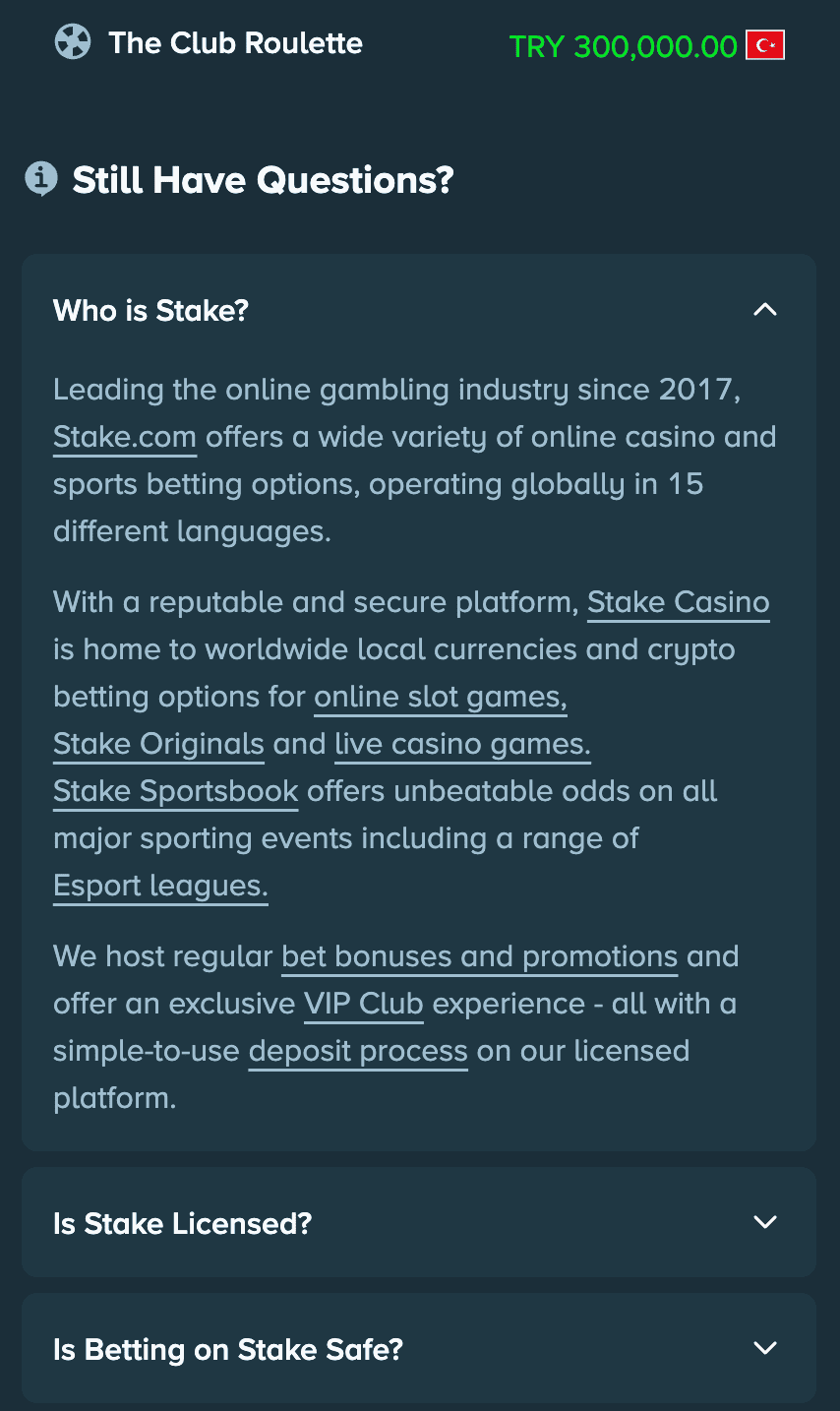Follow the Stake Casino link
Viewport: 840px width, 1411px height.
coord(678,602)
